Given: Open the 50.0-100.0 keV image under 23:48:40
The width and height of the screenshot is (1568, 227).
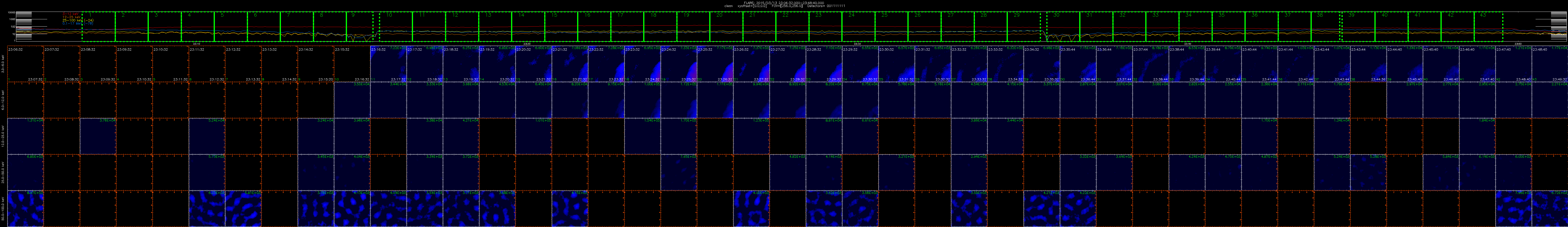Looking at the screenshot, I should (x=1550, y=208).
